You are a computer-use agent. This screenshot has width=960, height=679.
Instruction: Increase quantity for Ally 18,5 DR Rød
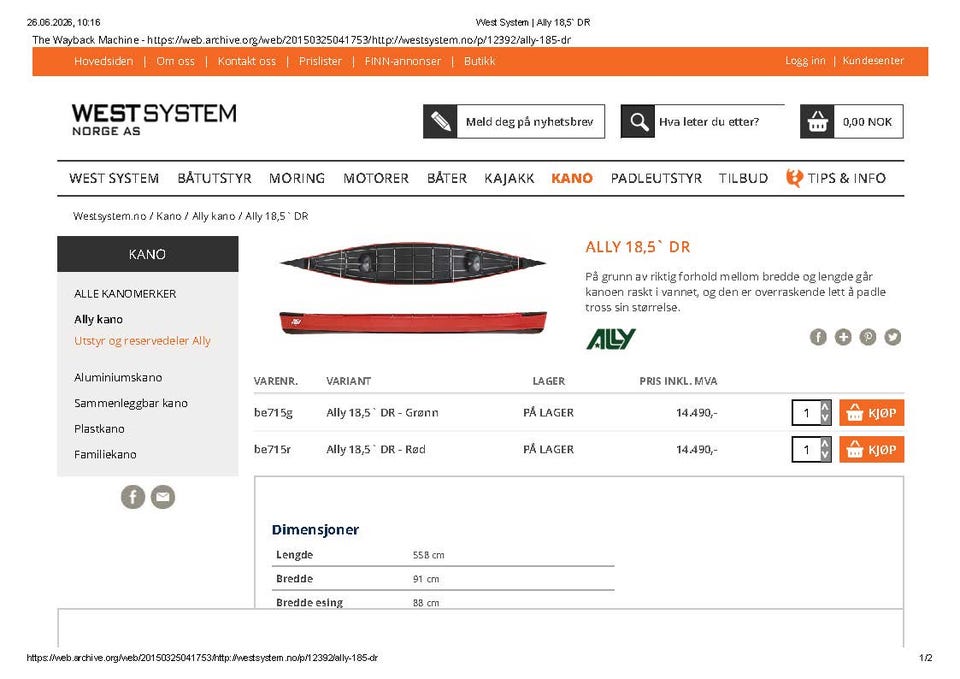825,443
